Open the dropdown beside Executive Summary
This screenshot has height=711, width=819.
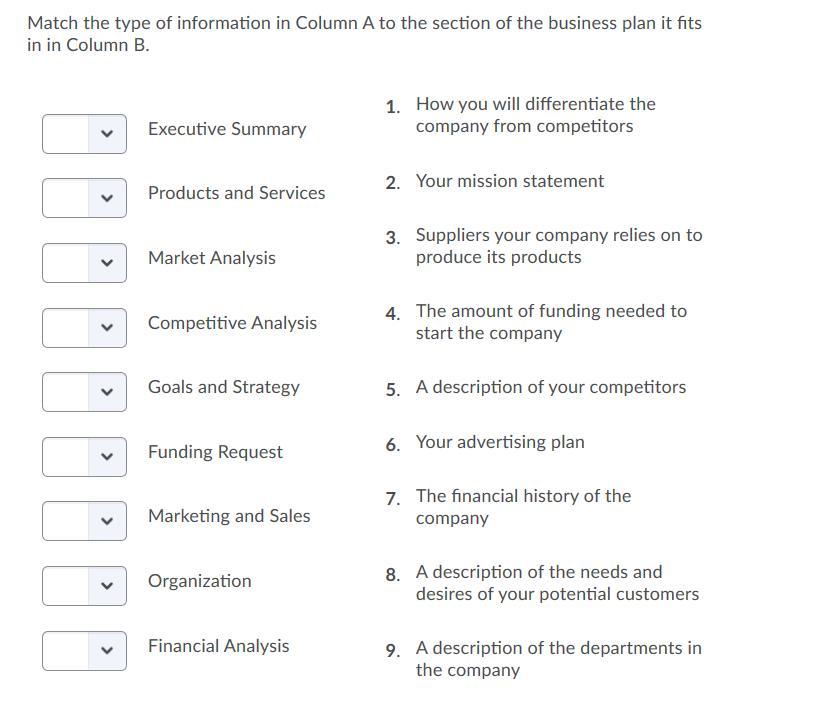pyautogui.click(x=84, y=134)
